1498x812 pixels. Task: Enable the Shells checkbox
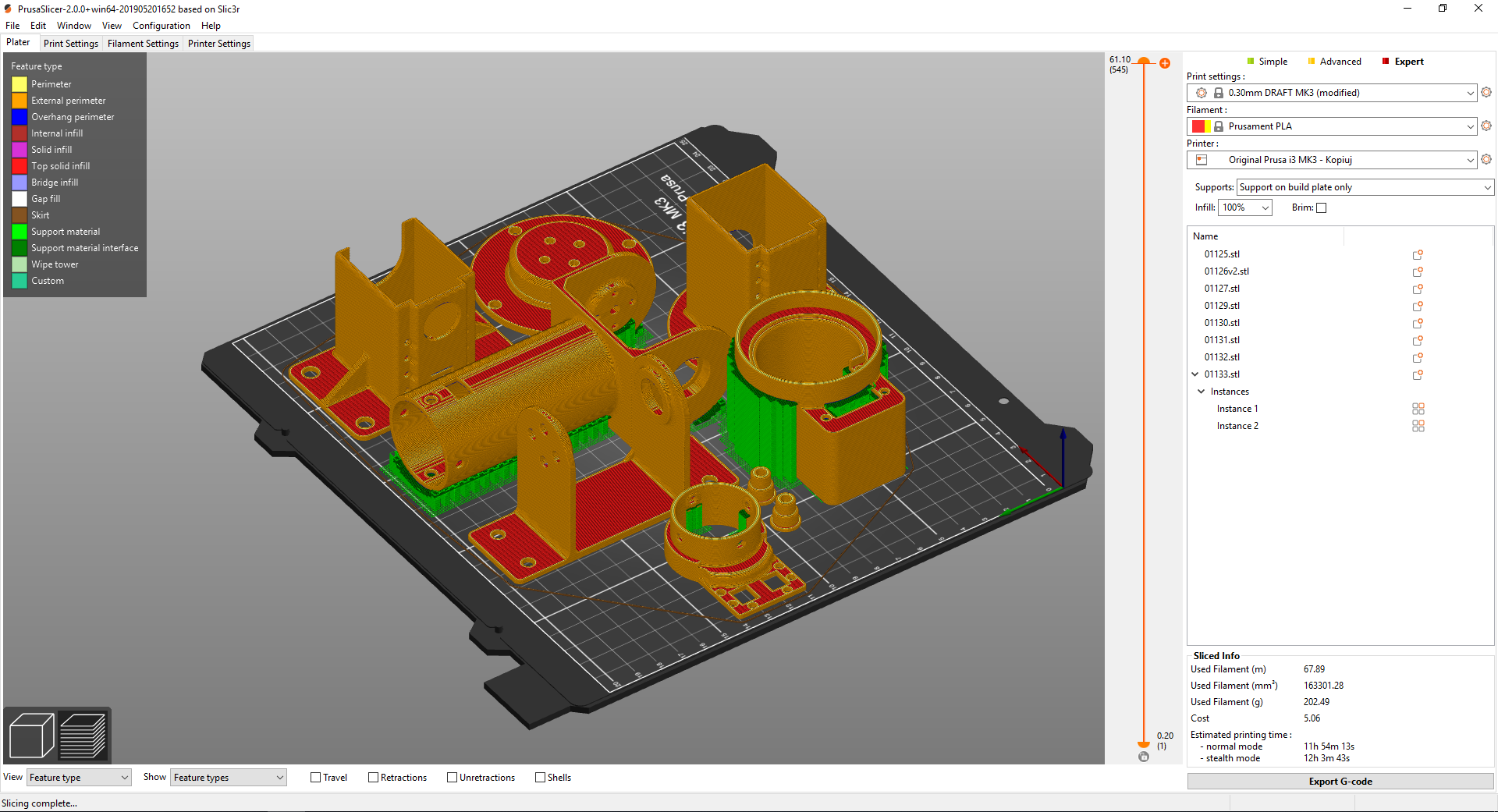click(x=541, y=778)
